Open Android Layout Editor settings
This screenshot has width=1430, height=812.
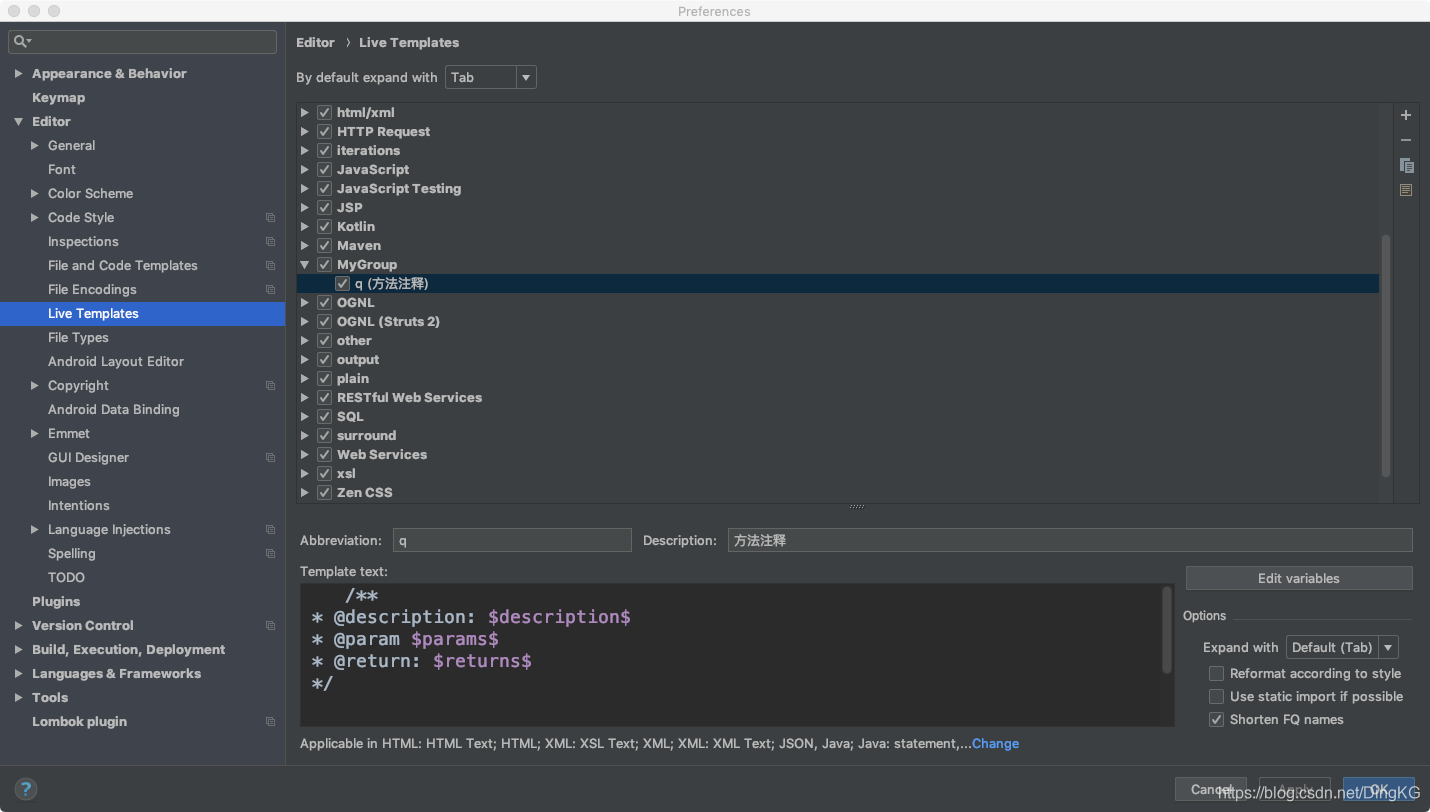[x=116, y=362]
